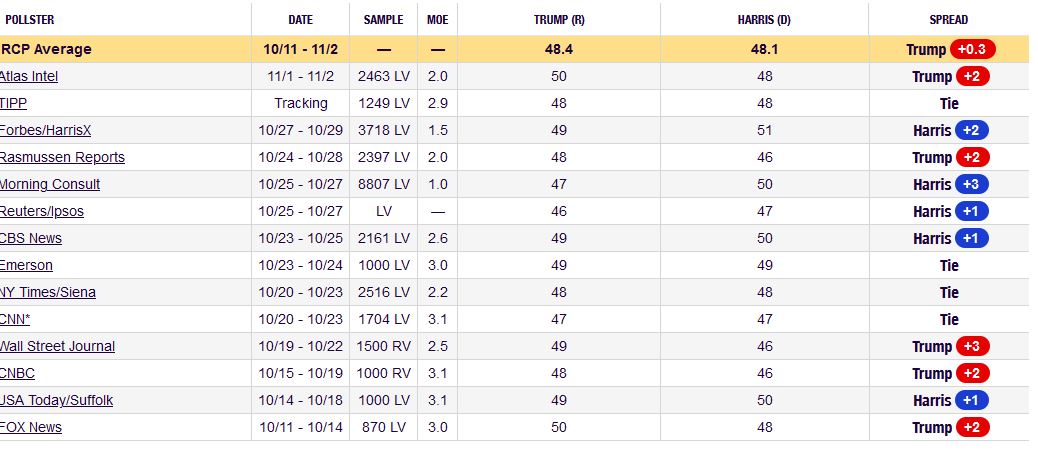Image resolution: width=1038 pixels, height=458 pixels.
Task: Open the TIPP pollster link
Action: (14, 103)
